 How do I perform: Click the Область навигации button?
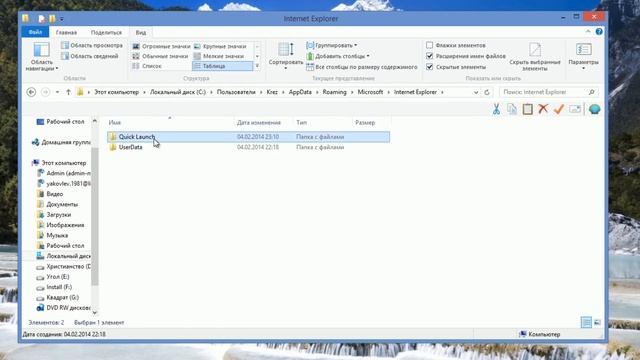point(41,57)
